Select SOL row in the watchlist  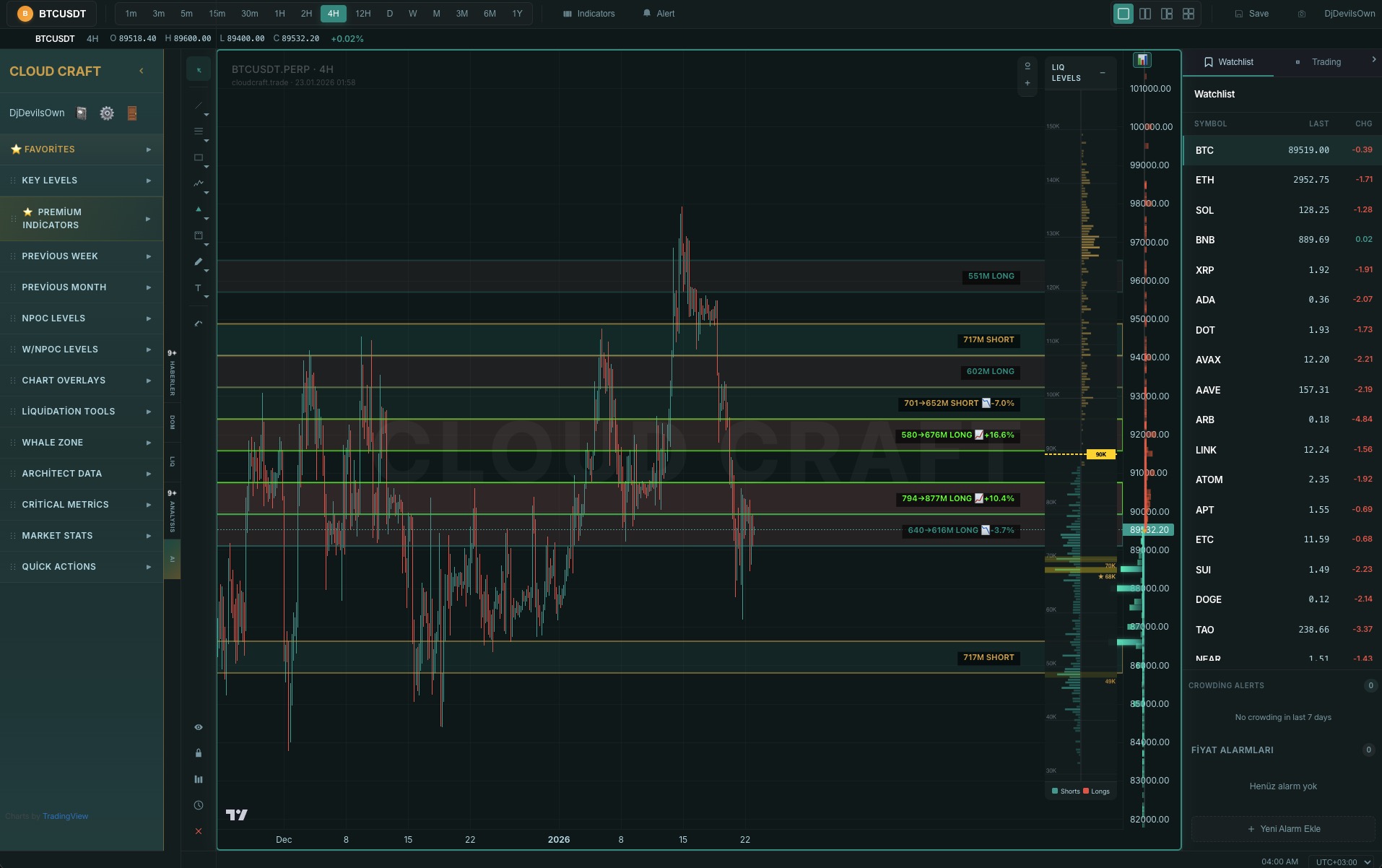(x=1282, y=210)
